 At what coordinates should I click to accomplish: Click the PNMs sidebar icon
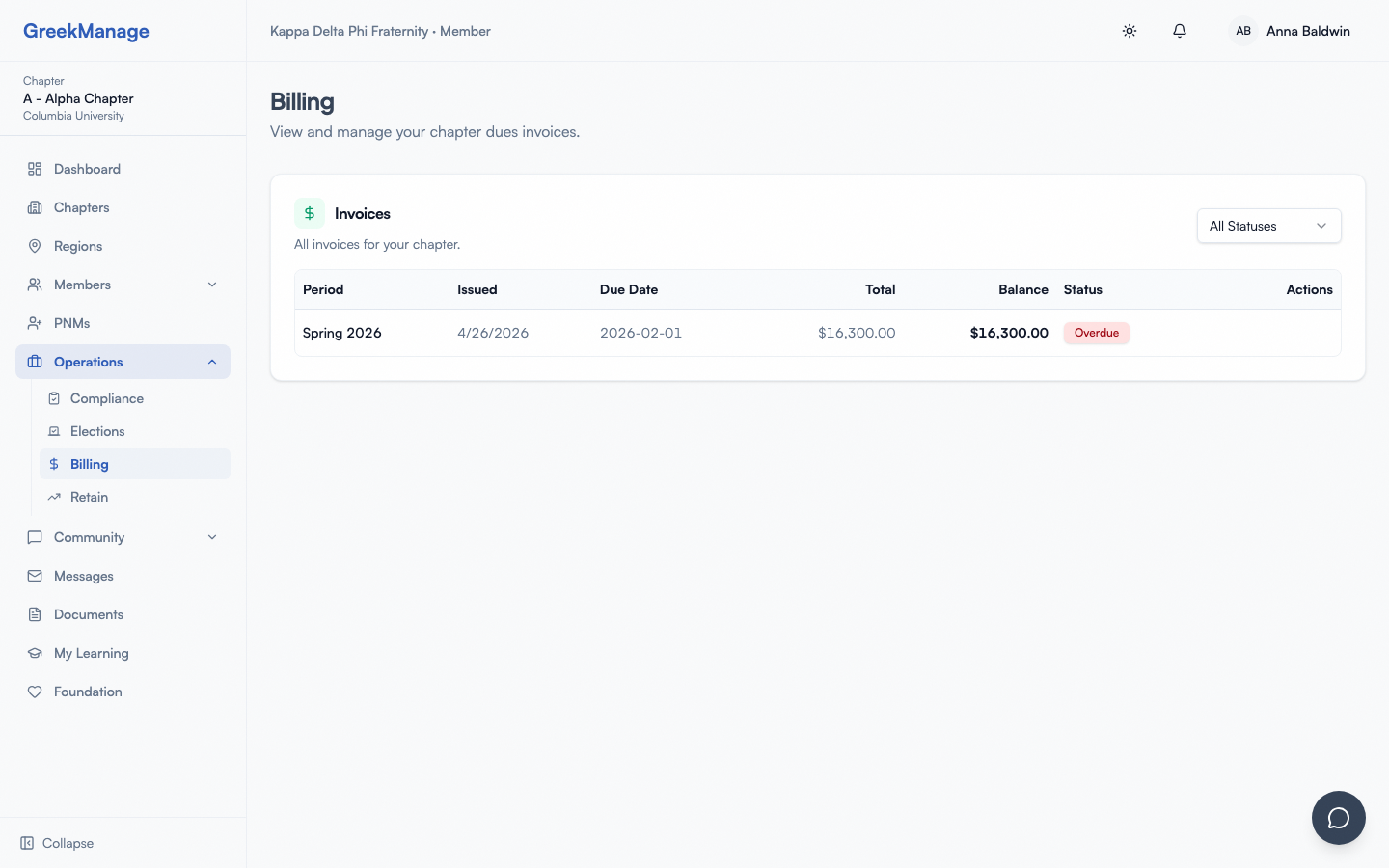pos(35,323)
